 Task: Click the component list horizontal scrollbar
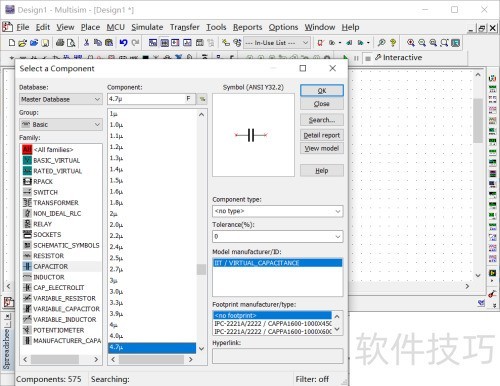(x=152, y=359)
